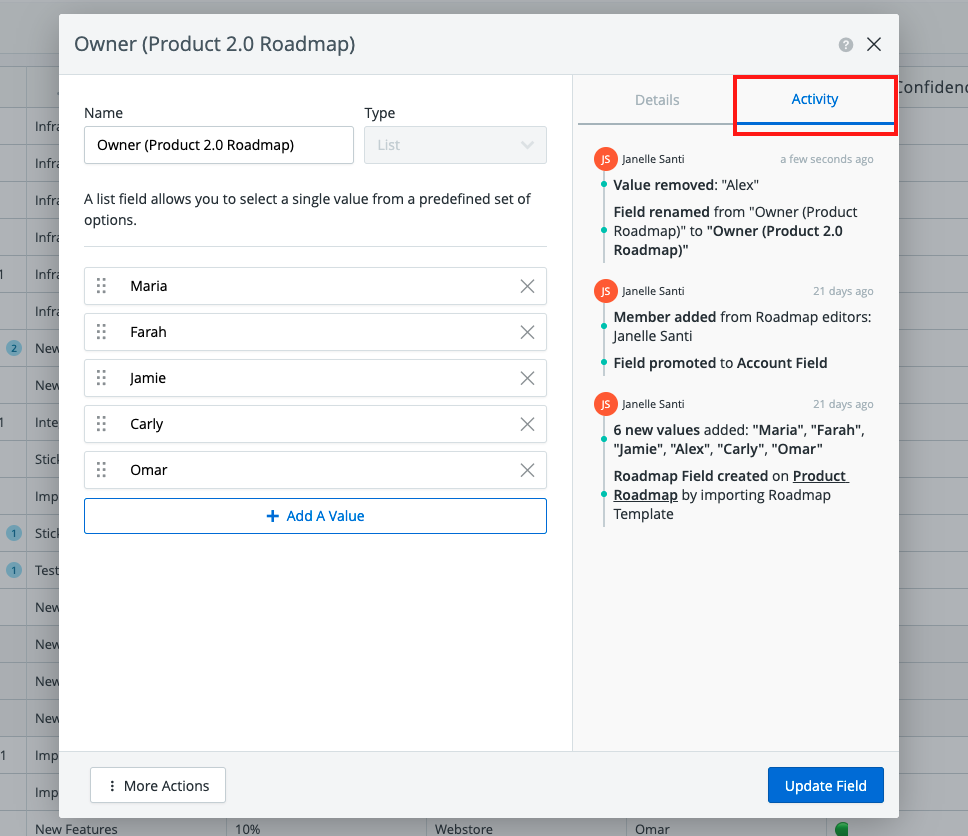Image resolution: width=968 pixels, height=836 pixels.
Task: Remove the Maria value with X icon
Action: 527,286
